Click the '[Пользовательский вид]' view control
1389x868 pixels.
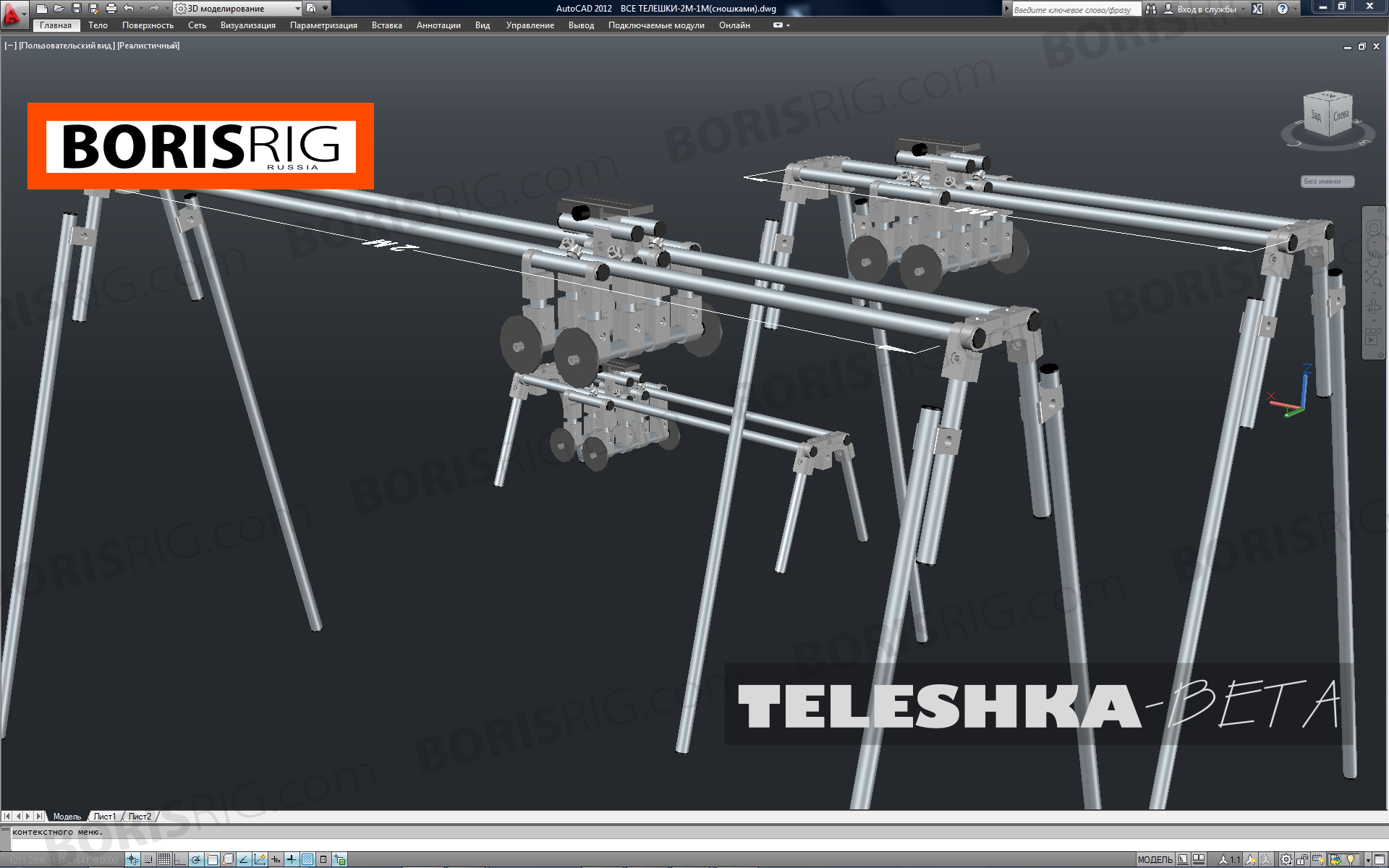tap(67, 46)
